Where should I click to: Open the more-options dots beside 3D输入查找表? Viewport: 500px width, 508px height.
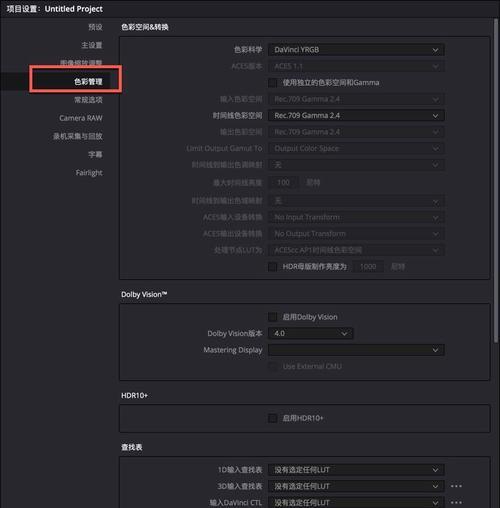456,486
